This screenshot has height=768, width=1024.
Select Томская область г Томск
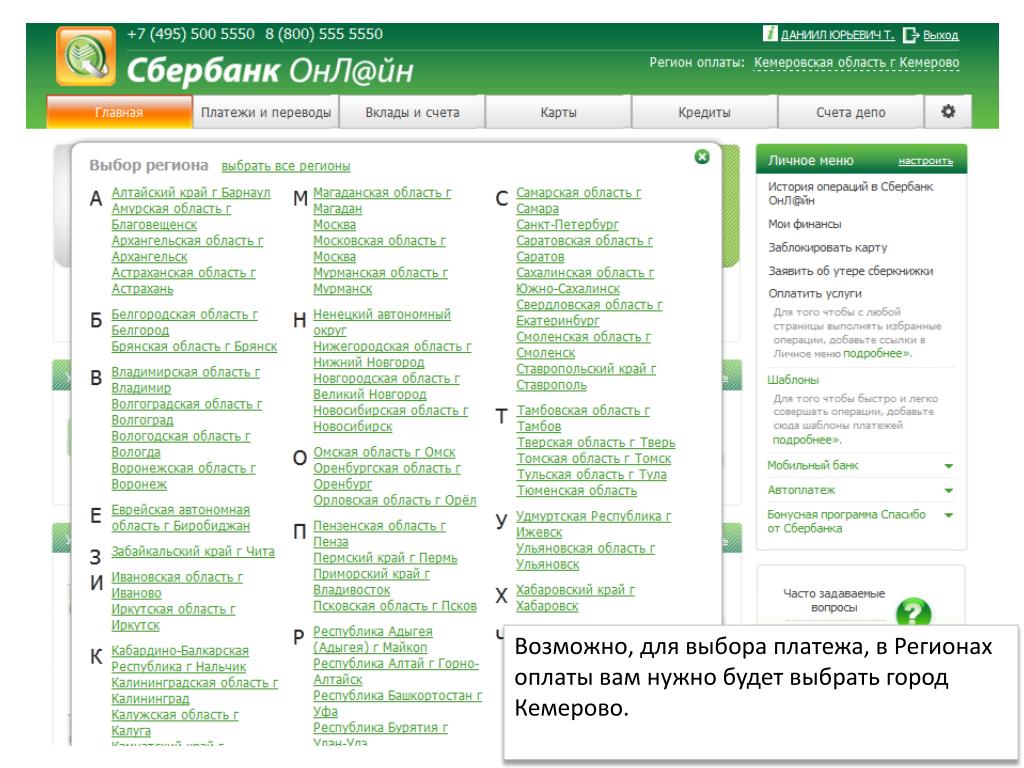tap(594, 458)
